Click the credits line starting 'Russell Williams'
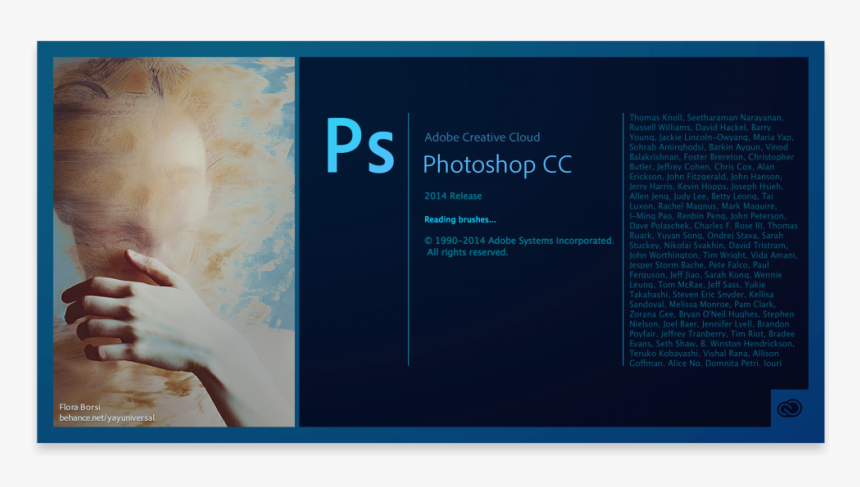860x487 pixels. [700, 127]
